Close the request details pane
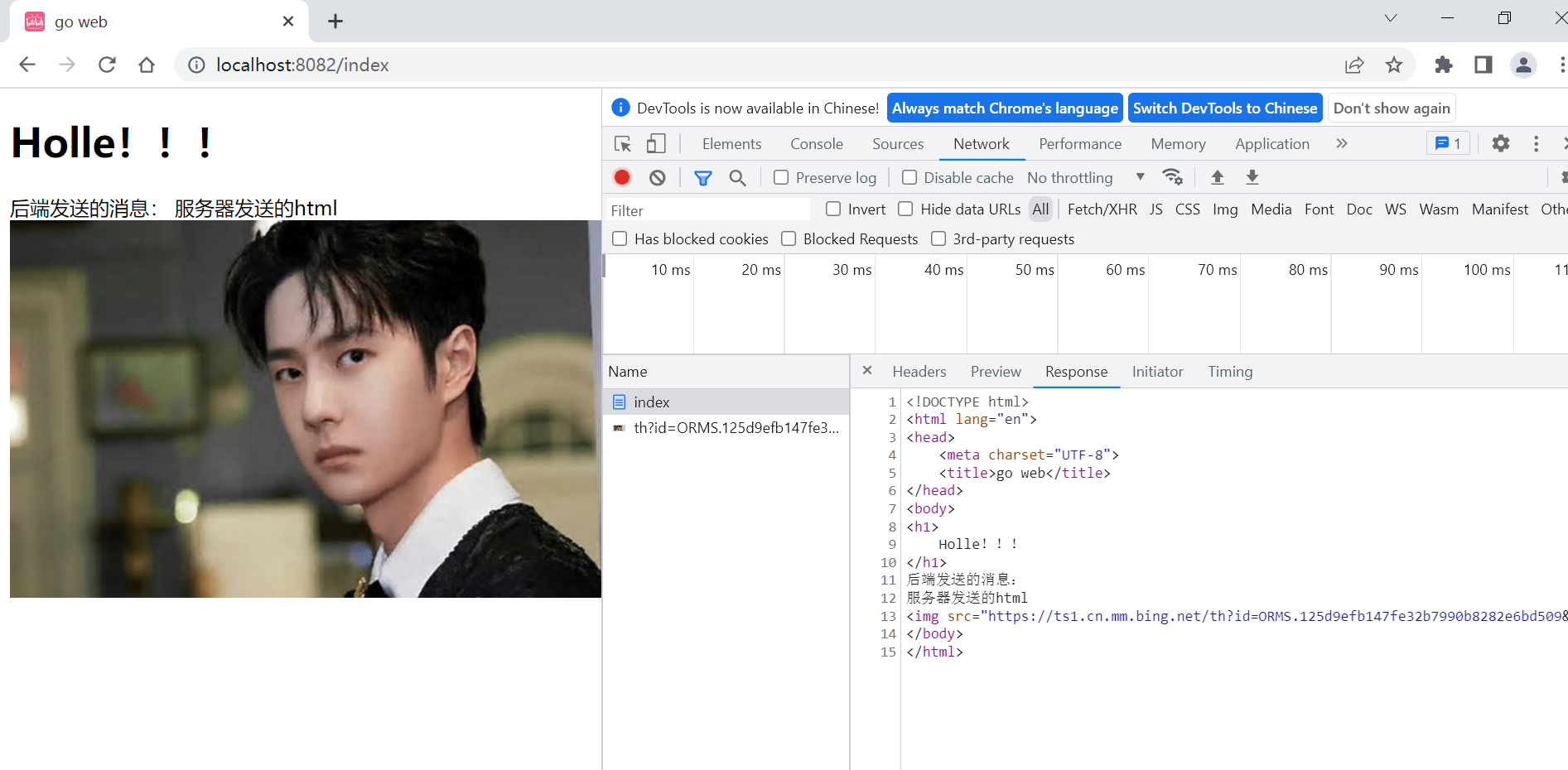Screen dimensions: 1568x770 (867, 370)
